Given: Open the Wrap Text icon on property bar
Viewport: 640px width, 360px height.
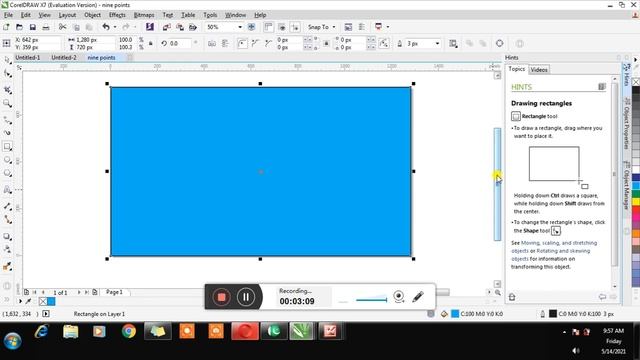Looking at the screenshot, I should pos(453,43).
